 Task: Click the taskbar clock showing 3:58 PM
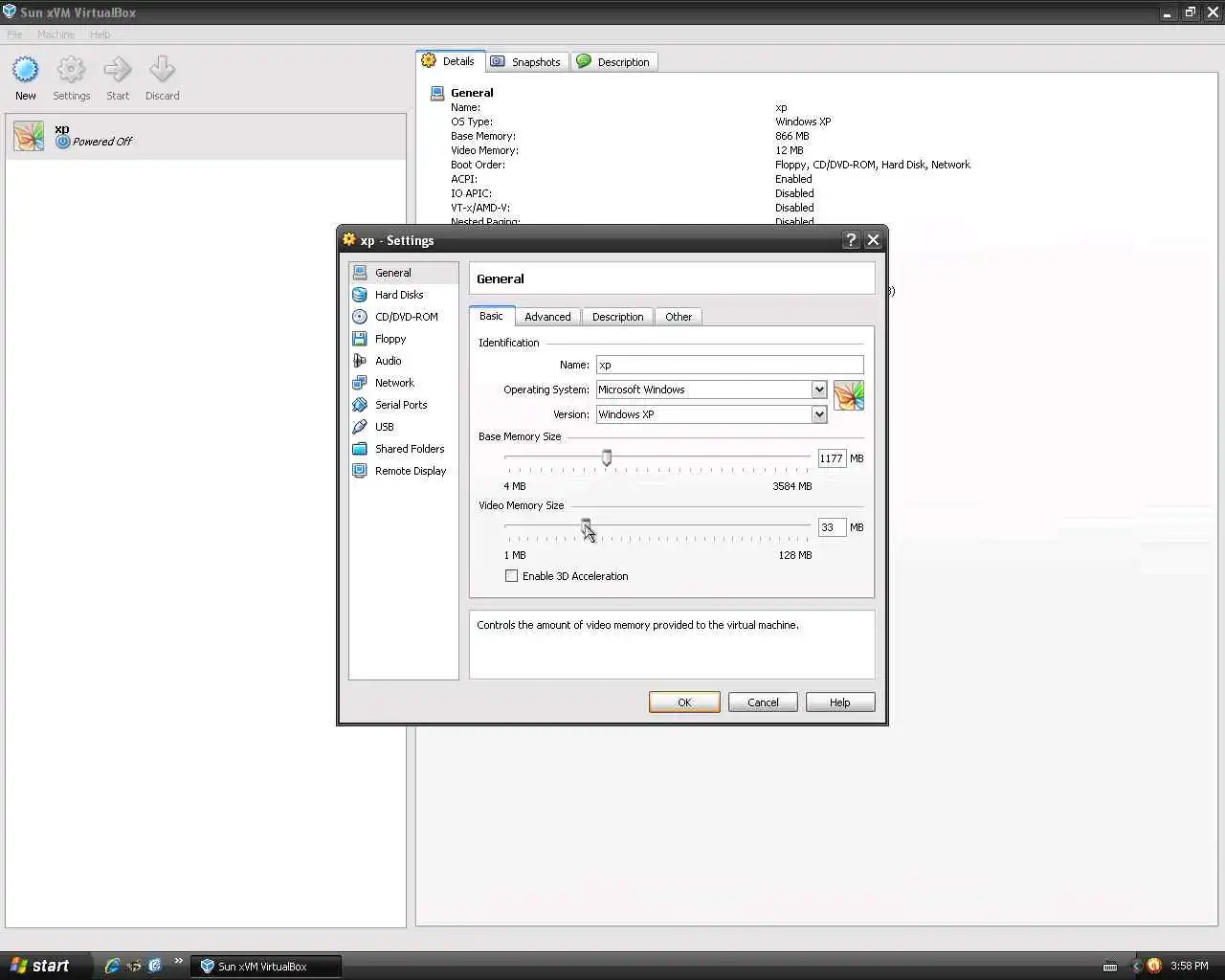[x=1190, y=967]
